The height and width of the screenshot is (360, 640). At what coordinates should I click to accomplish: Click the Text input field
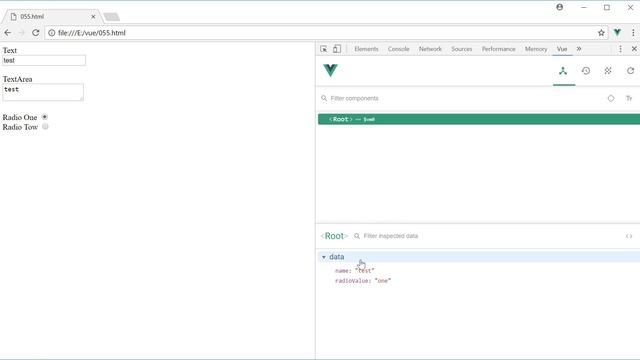click(x=44, y=60)
